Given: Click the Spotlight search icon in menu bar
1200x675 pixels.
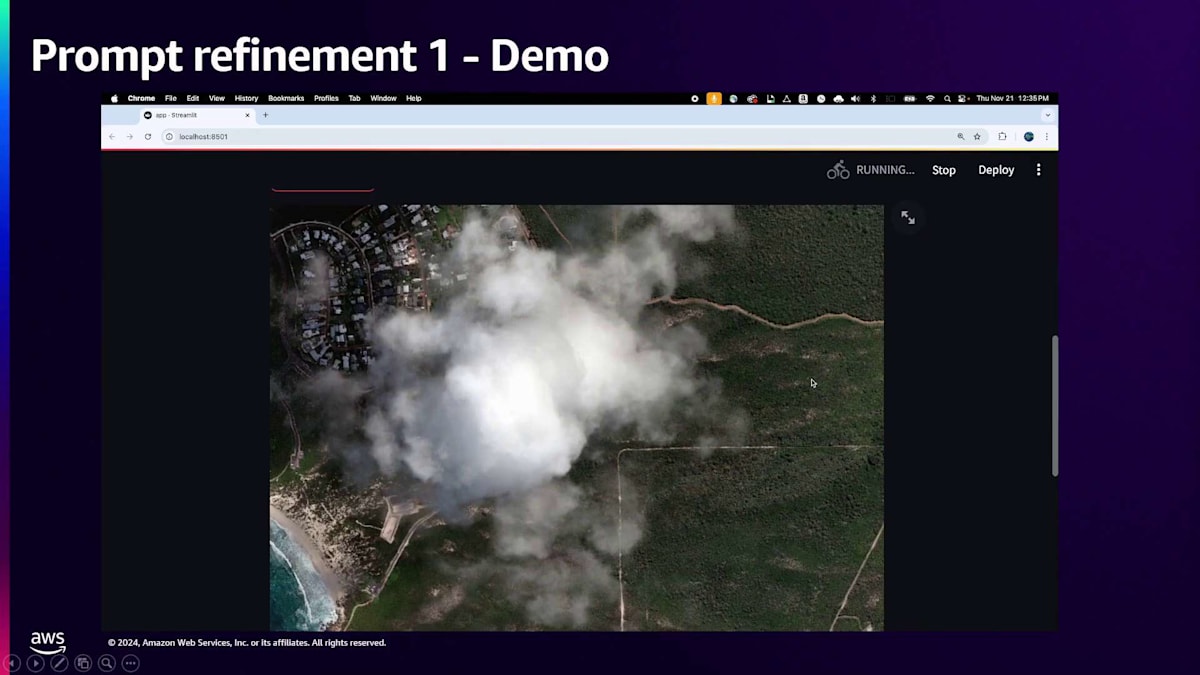Looking at the screenshot, I should point(947,99).
